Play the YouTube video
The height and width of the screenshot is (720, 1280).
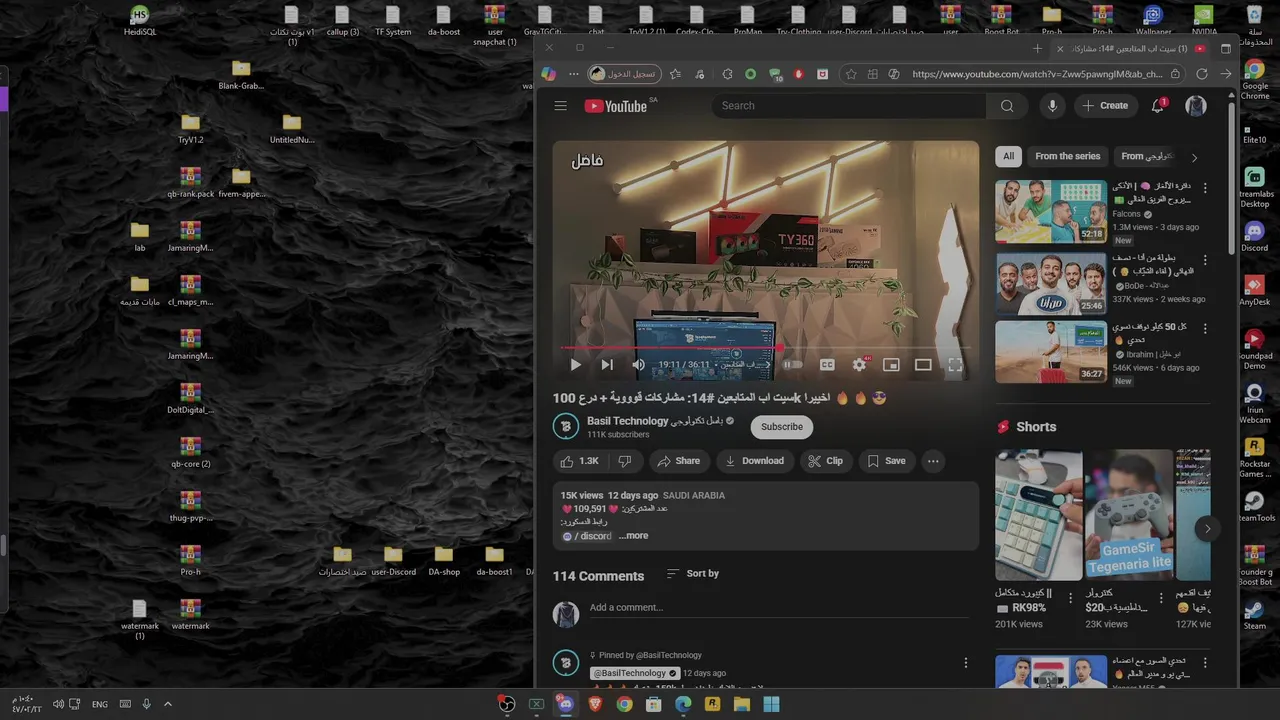coord(575,365)
